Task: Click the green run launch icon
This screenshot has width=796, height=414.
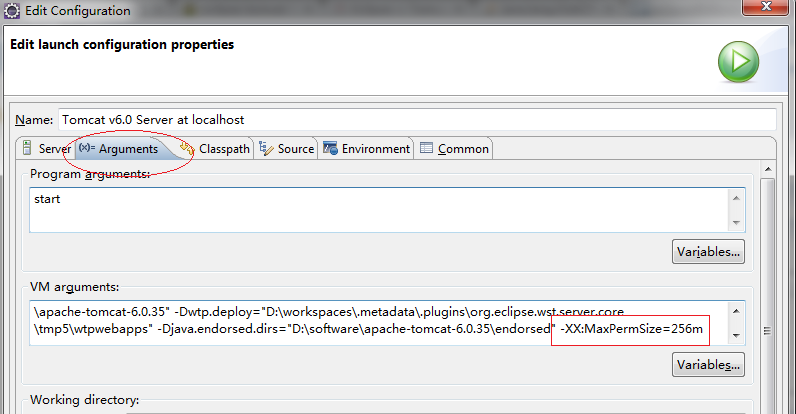Action: click(x=738, y=61)
